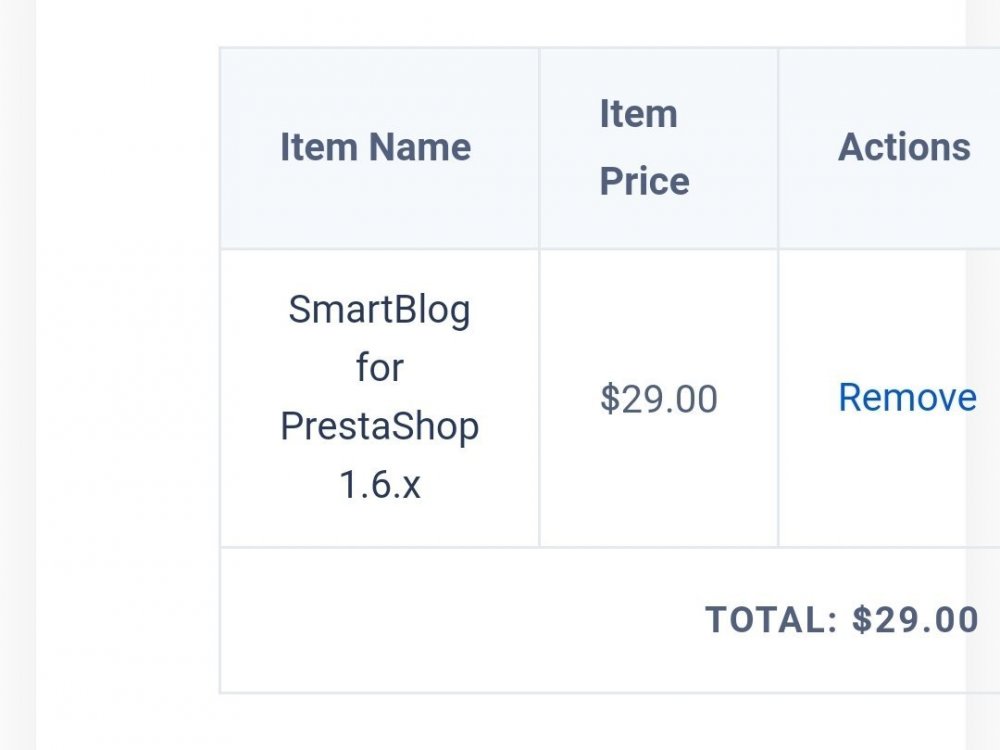Click the word "Price" in the header
1000x750 pixels.
tap(644, 181)
